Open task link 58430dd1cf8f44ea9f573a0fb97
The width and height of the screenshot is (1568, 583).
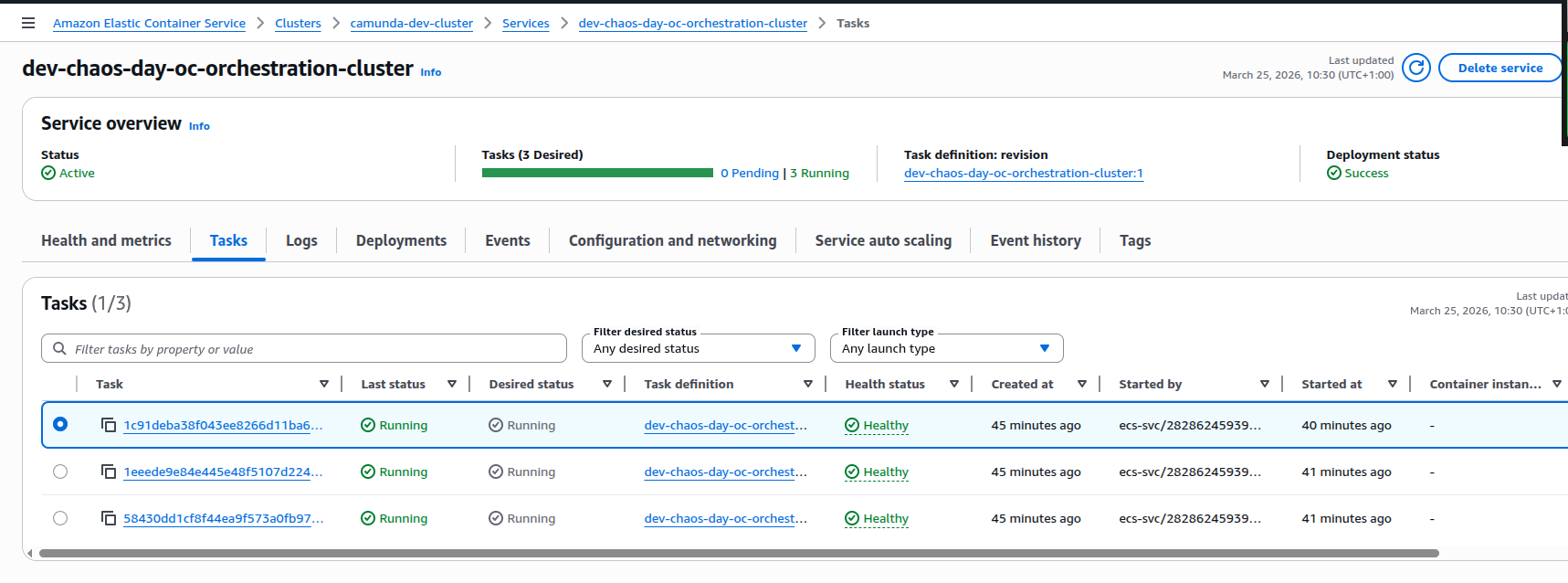click(224, 518)
